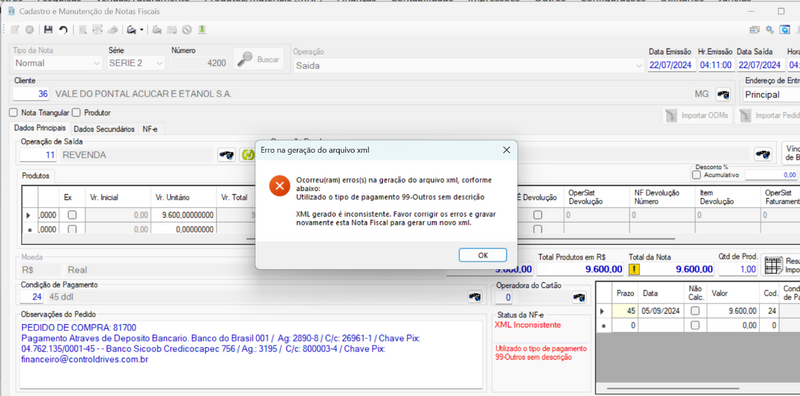
Task: Click the printer toolbar icon
Action: [131, 30]
